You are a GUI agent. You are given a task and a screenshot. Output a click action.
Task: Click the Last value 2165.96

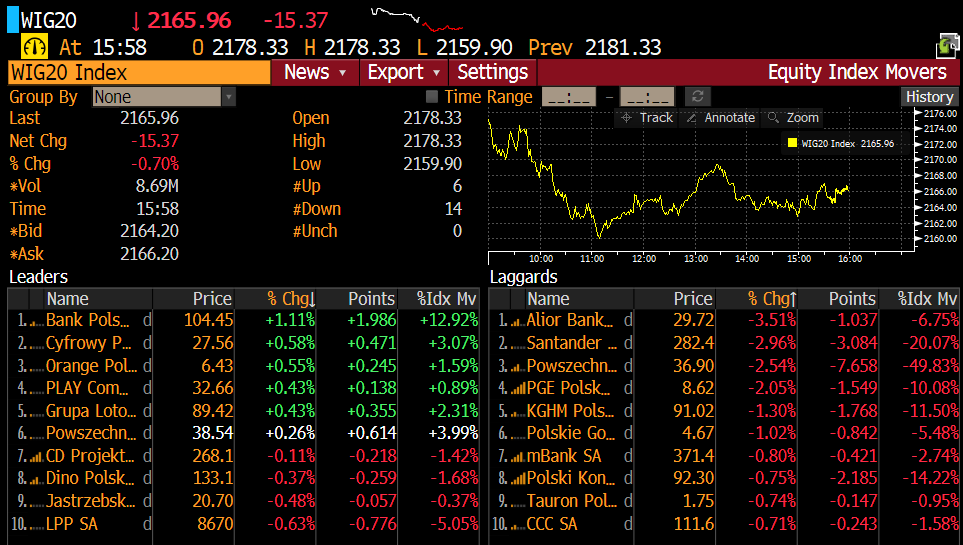coord(149,118)
